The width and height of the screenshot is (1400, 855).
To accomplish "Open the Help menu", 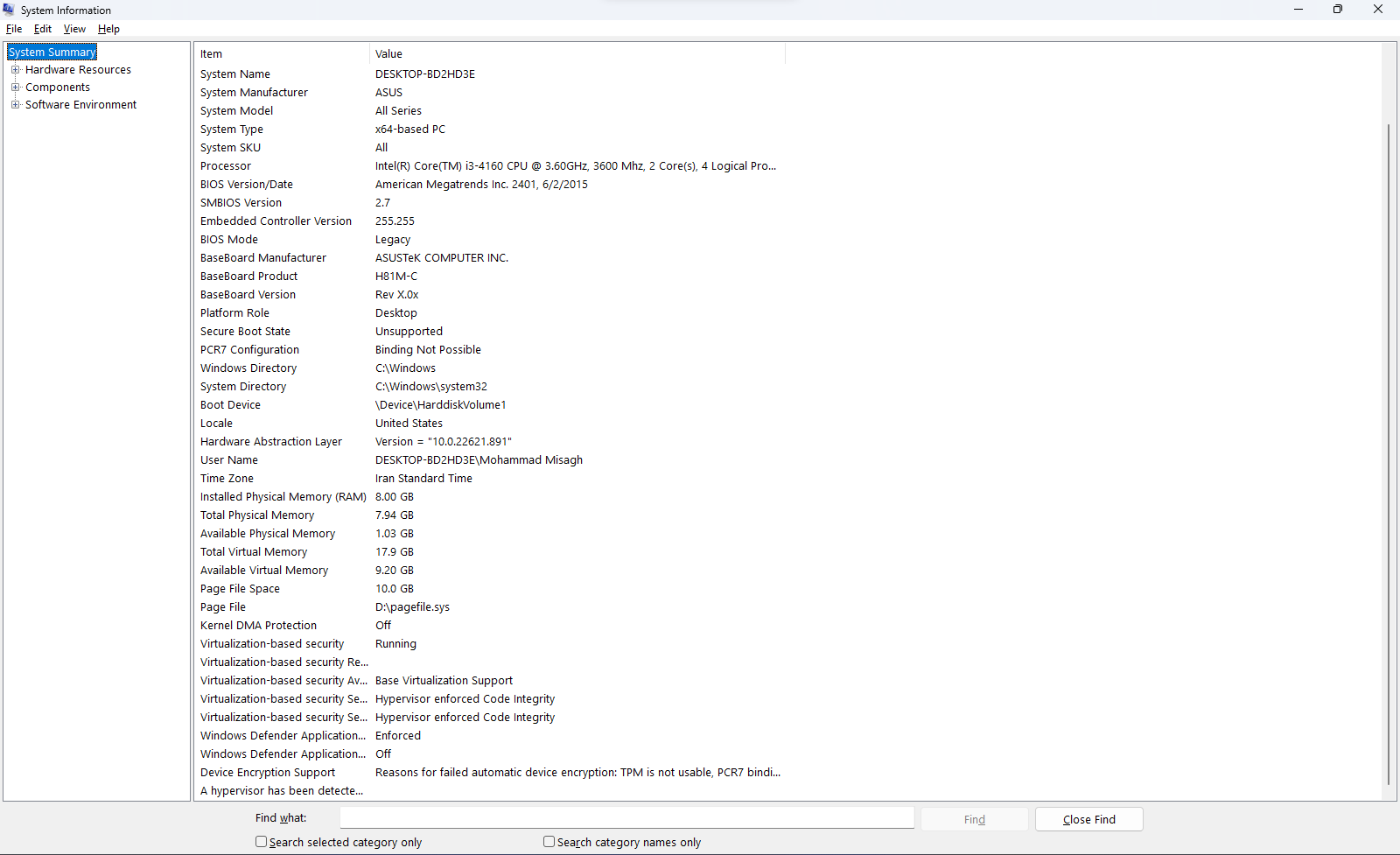I will pyautogui.click(x=108, y=29).
